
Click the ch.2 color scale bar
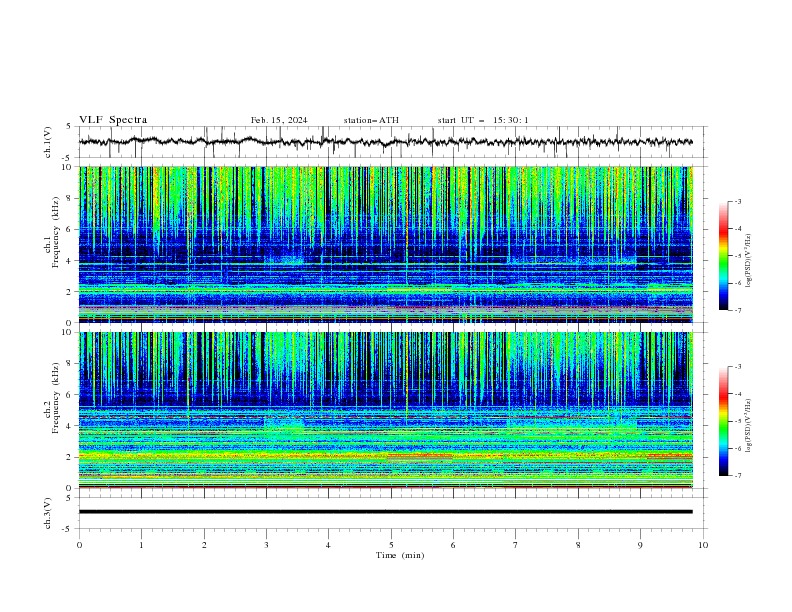tap(723, 421)
